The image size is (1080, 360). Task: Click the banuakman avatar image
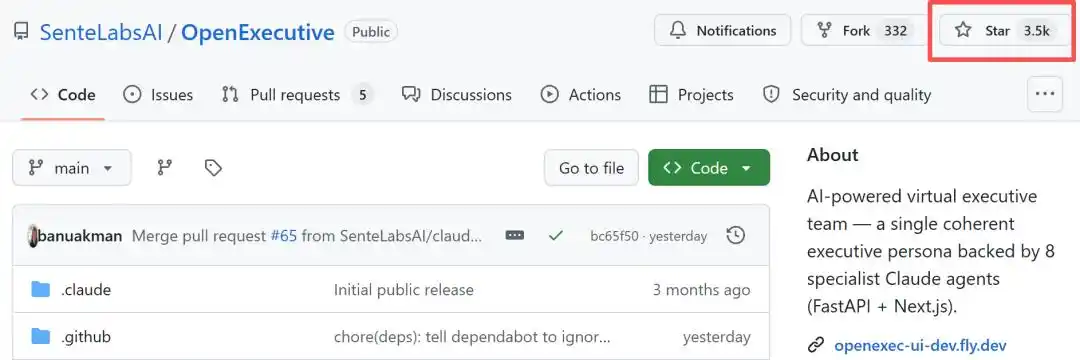point(32,236)
